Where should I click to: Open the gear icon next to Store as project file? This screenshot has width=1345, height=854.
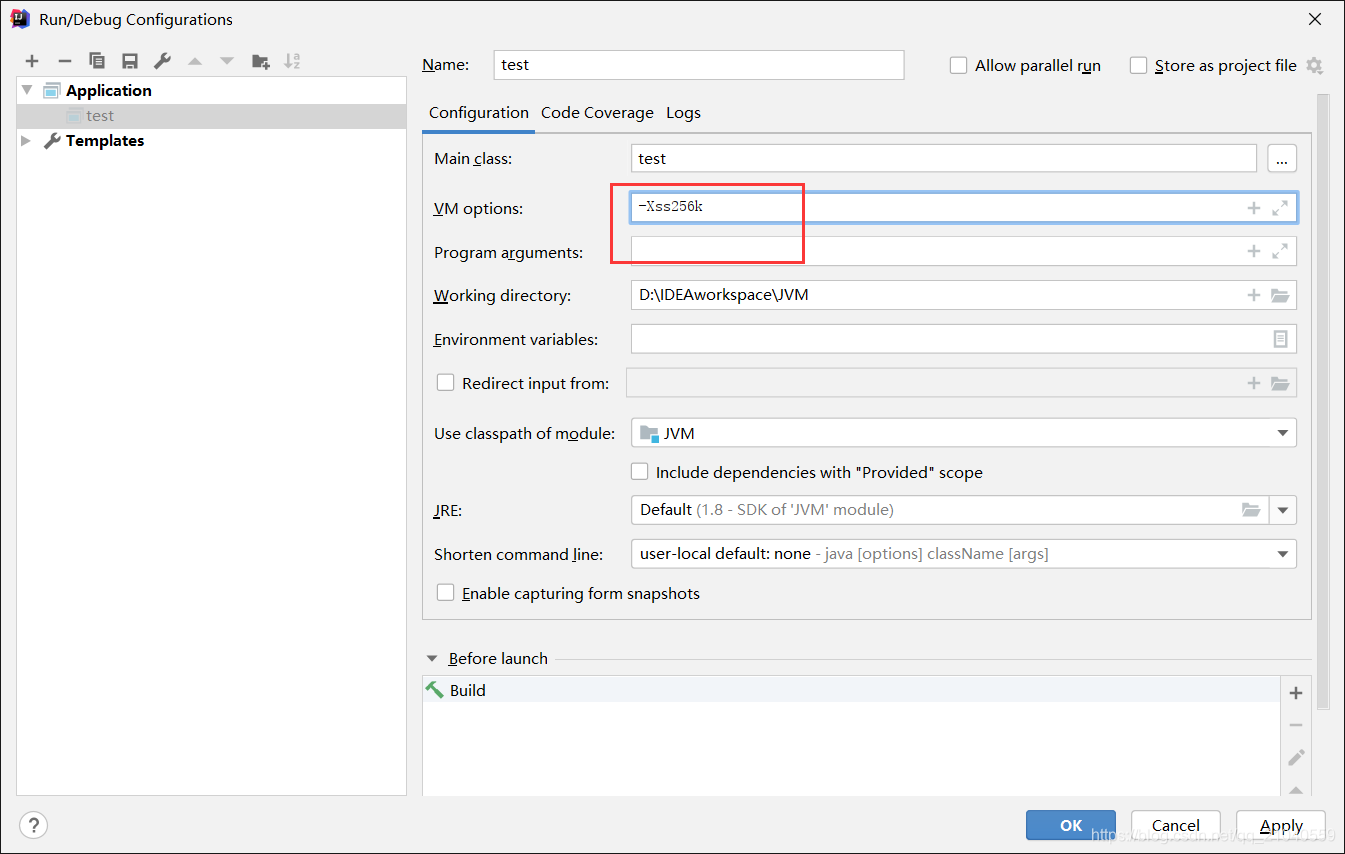(1314, 66)
